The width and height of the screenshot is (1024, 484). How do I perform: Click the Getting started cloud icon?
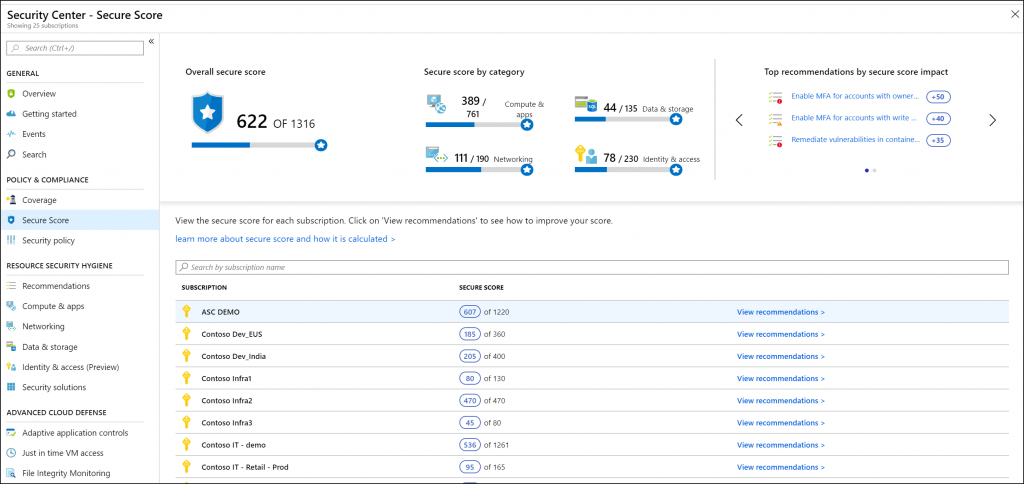click(x=10, y=114)
